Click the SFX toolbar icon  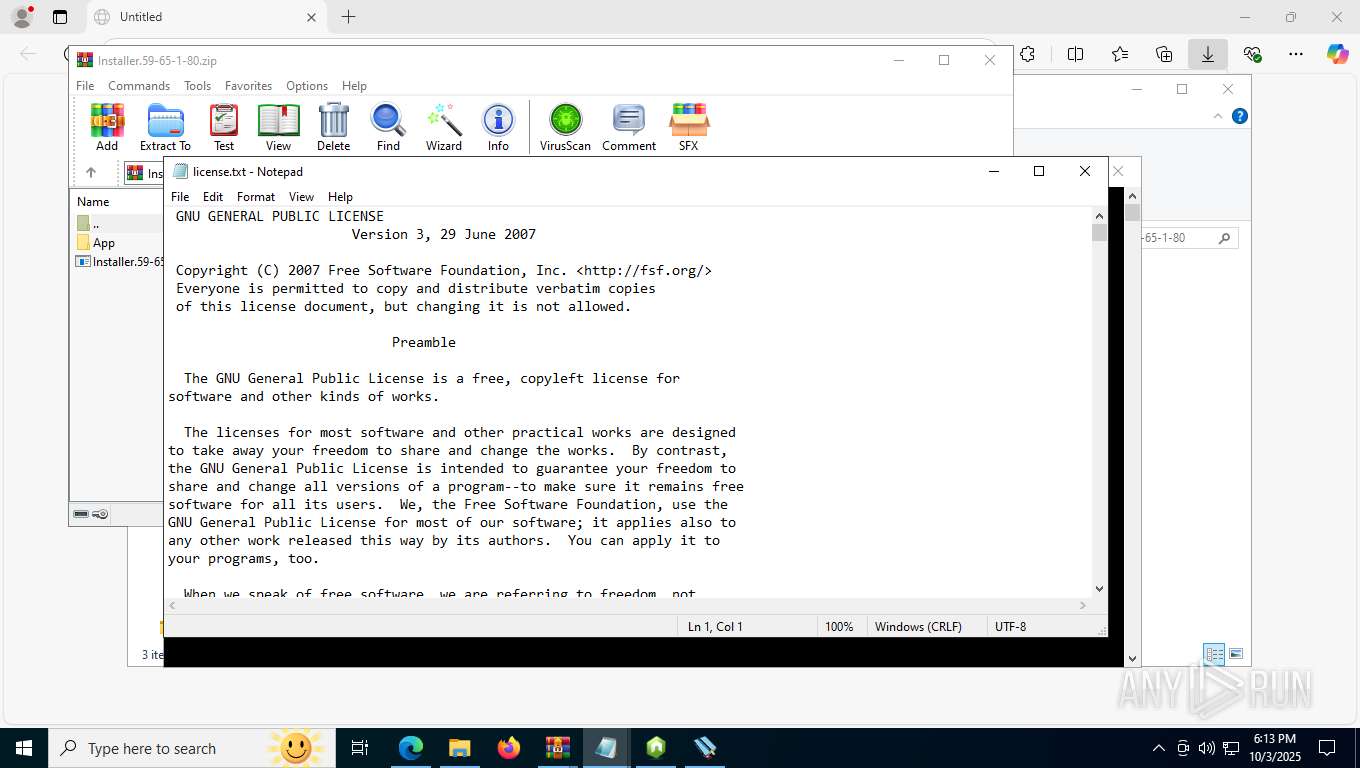point(689,127)
